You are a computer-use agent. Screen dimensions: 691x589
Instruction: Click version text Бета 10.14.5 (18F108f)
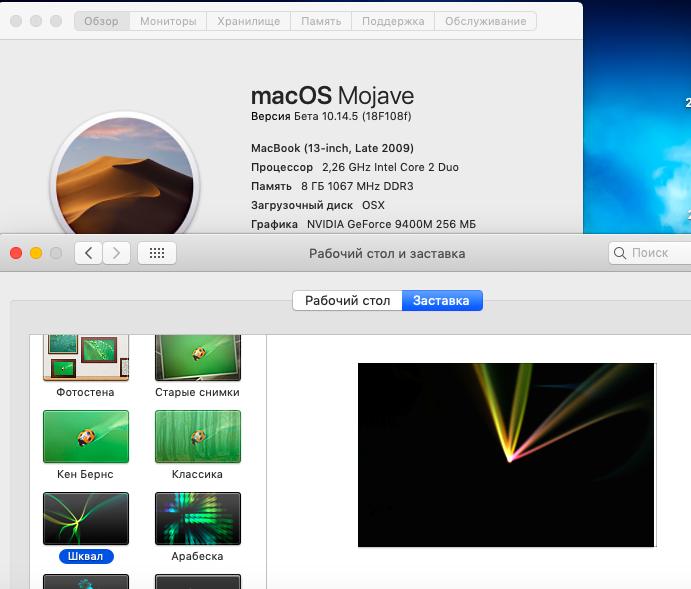click(x=353, y=116)
